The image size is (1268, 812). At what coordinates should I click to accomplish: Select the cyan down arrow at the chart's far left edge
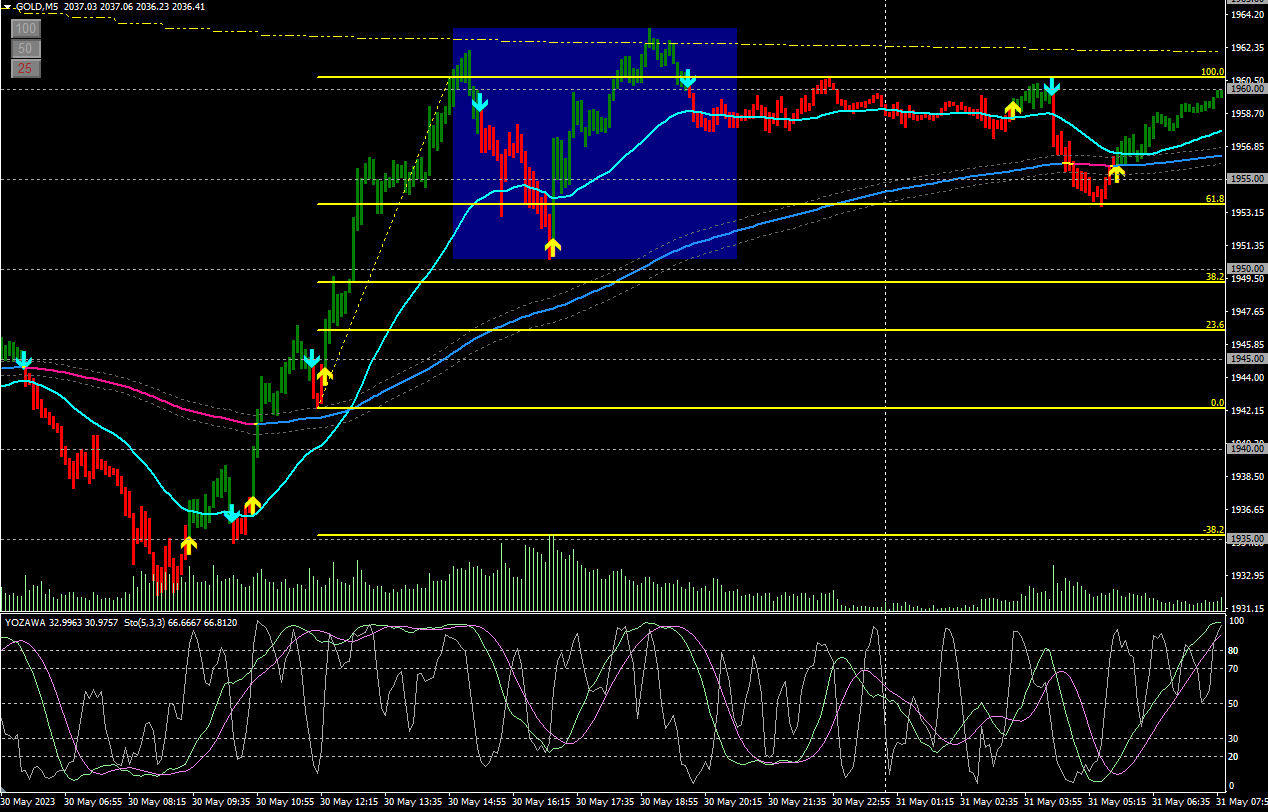[24, 361]
